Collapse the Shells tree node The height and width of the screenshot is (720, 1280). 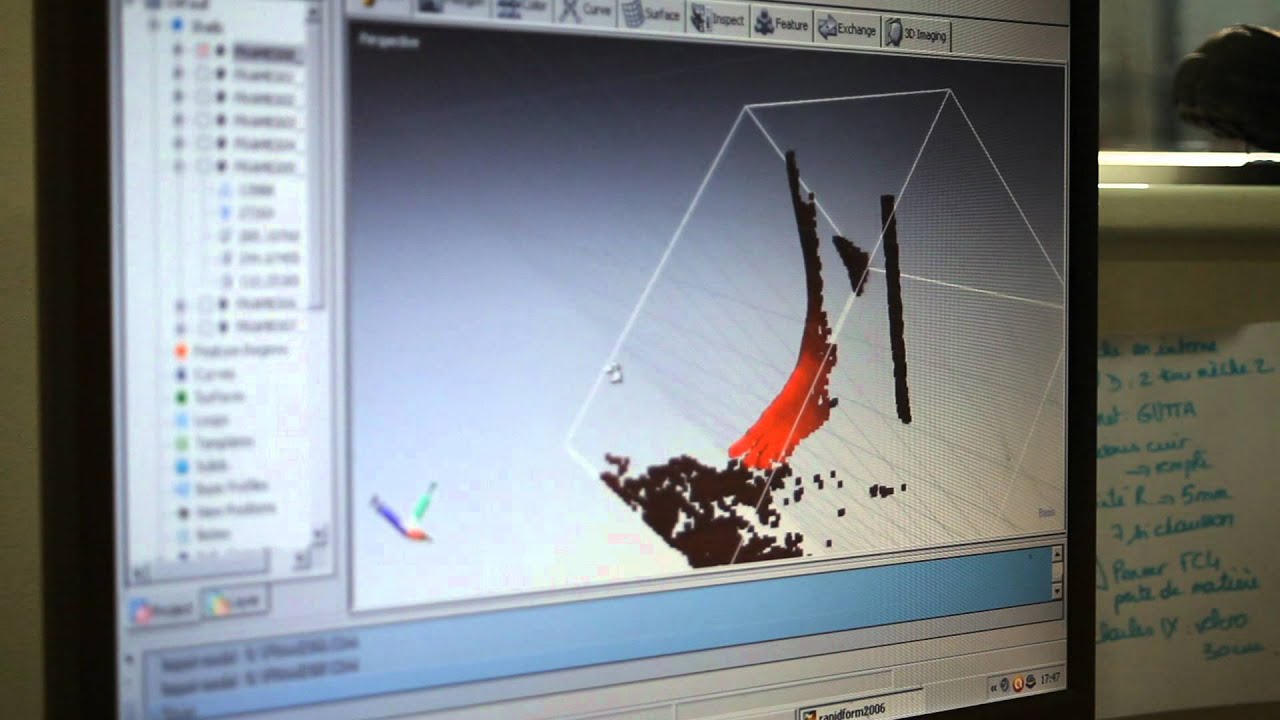click(x=153, y=24)
